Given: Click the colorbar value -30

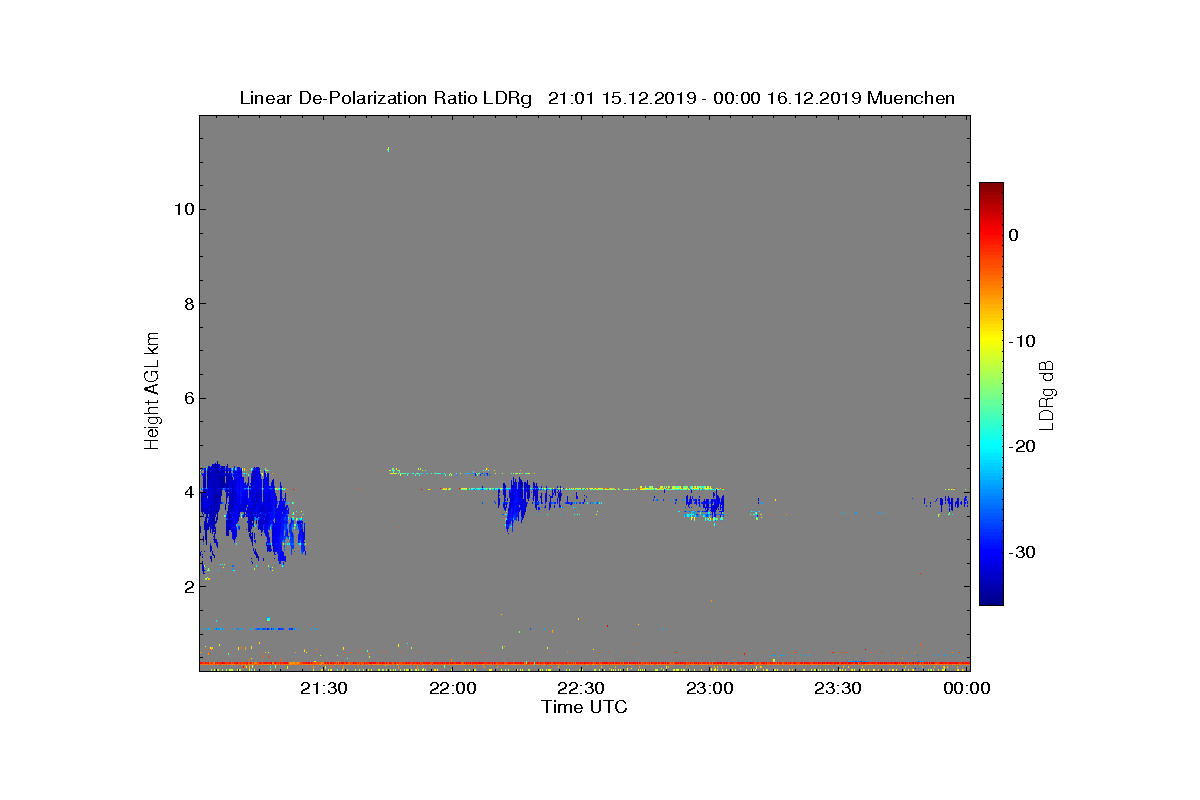Looking at the screenshot, I should click(x=1022, y=552).
